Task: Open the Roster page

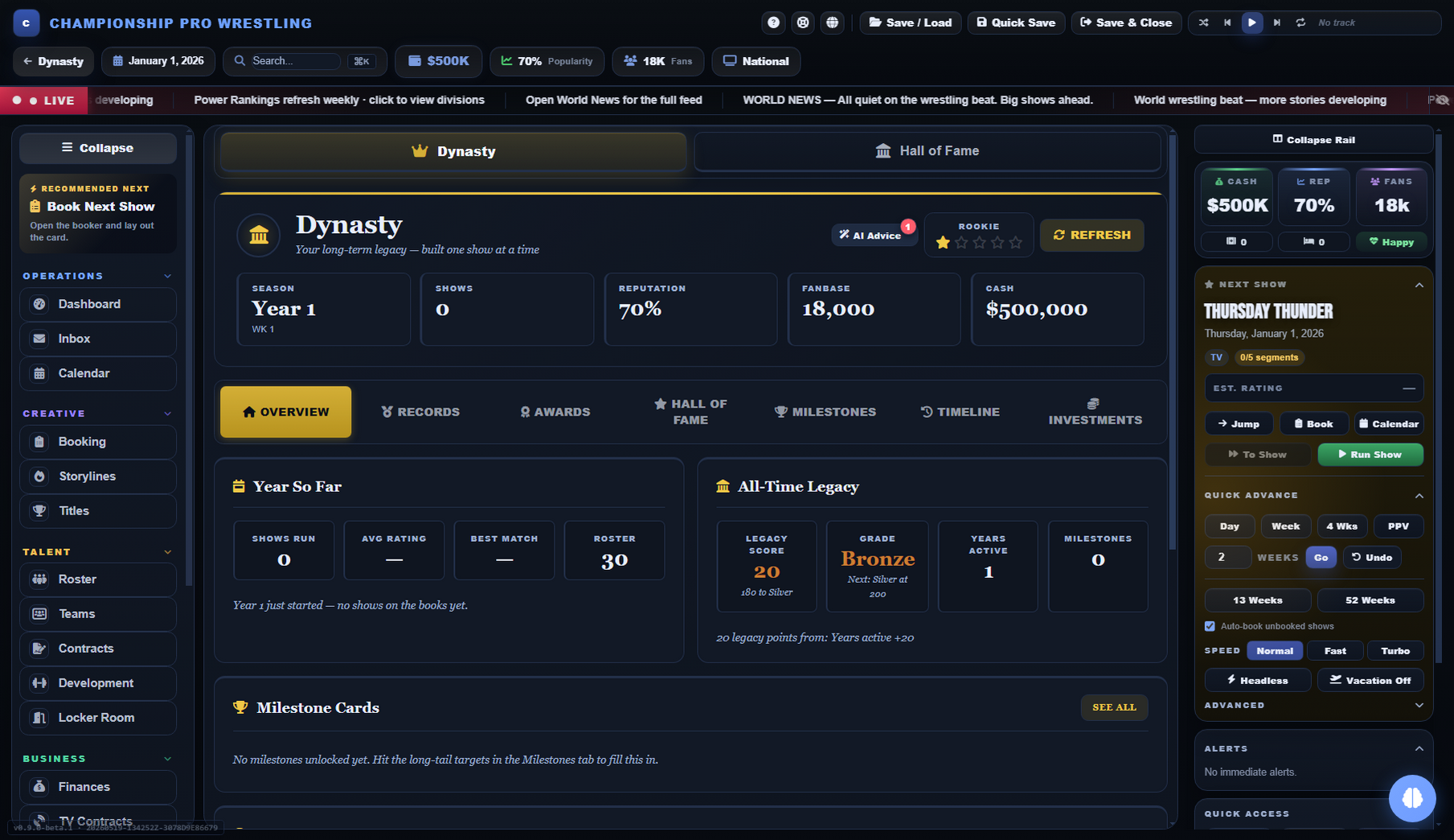Action: [x=97, y=579]
